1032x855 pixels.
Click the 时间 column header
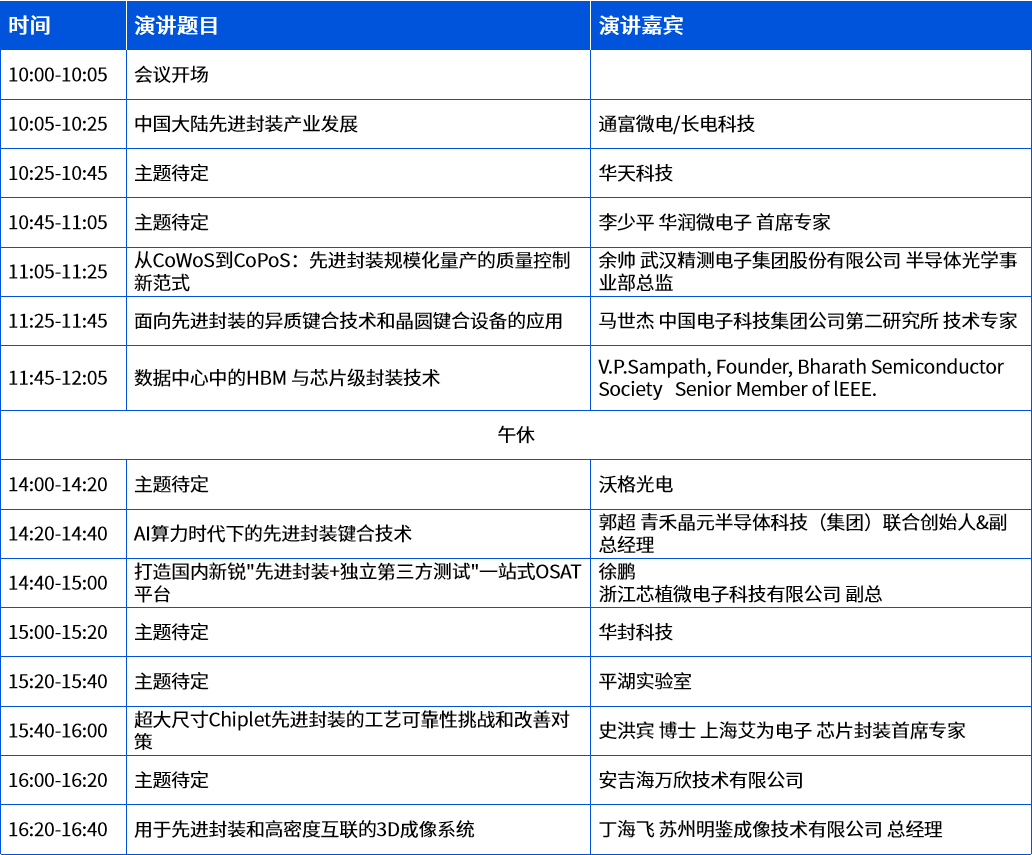click(x=63, y=25)
